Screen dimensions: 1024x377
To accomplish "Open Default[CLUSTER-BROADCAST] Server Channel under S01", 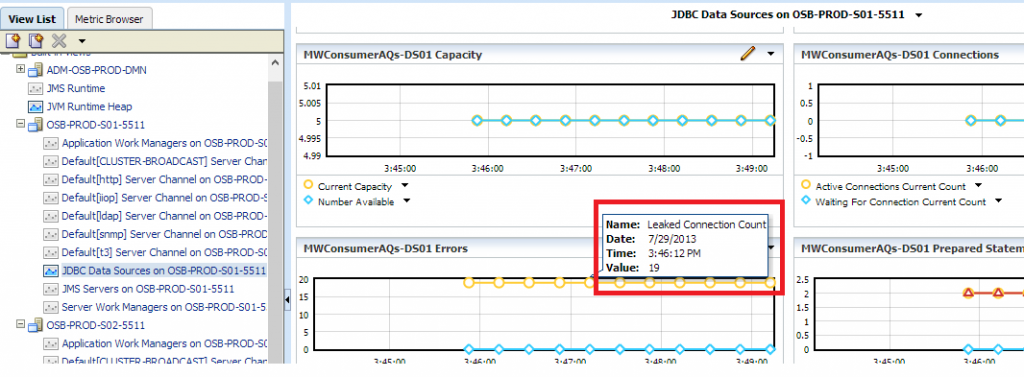I will tap(165, 161).
